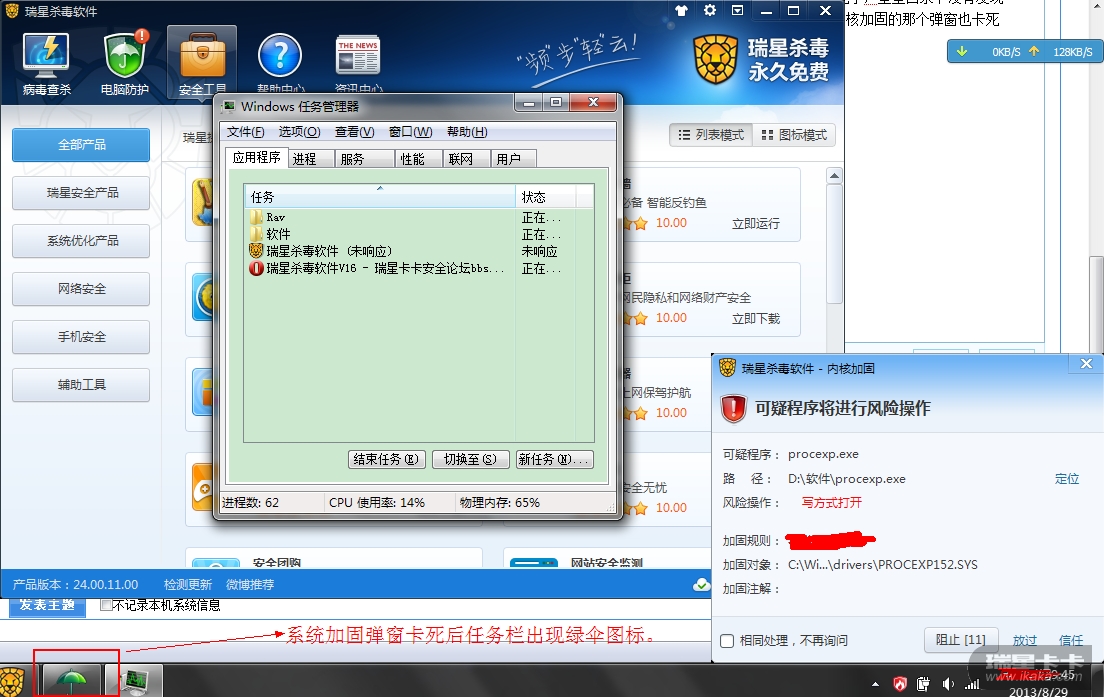Click the red shield tray icon
The image size is (1104, 697).
click(900, 684)
